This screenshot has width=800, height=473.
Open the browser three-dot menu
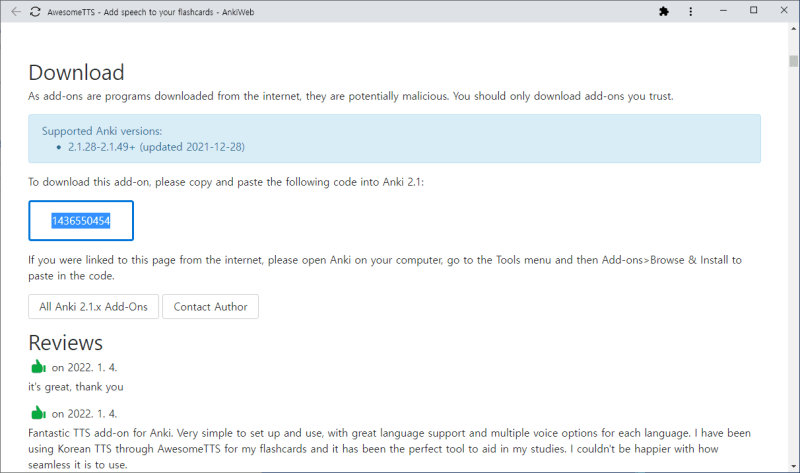pyautogui.click(x=689, y=11)
